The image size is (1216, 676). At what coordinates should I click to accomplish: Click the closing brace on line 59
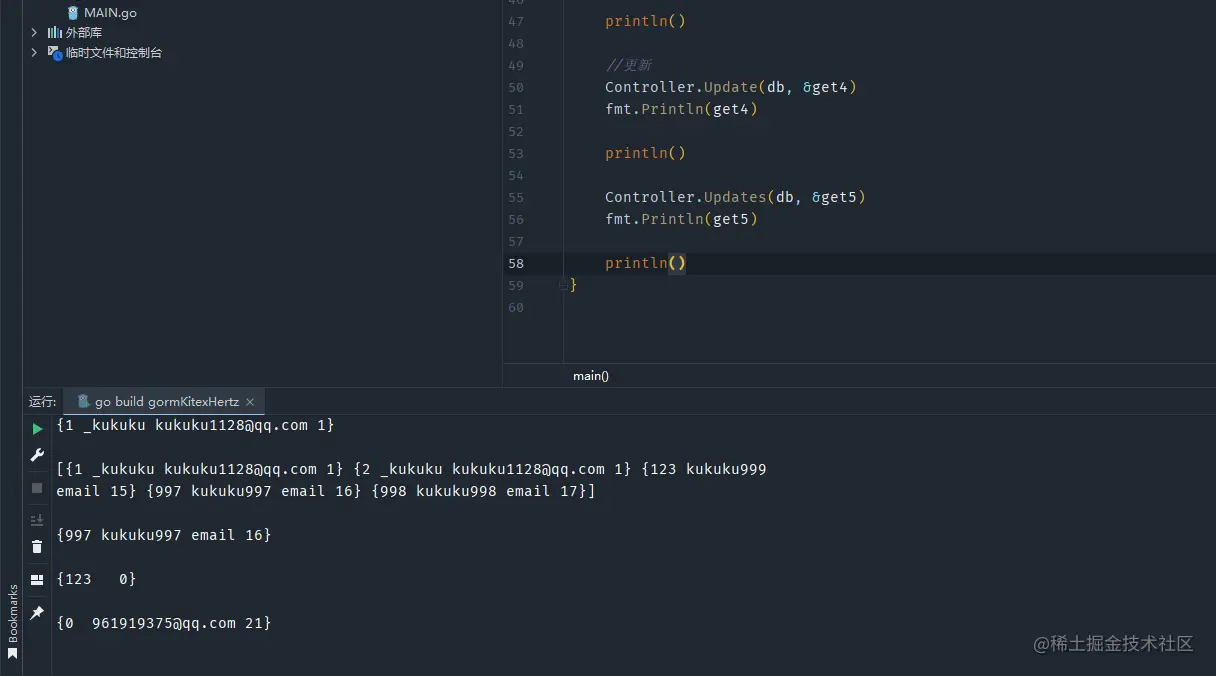pos(573,286)
